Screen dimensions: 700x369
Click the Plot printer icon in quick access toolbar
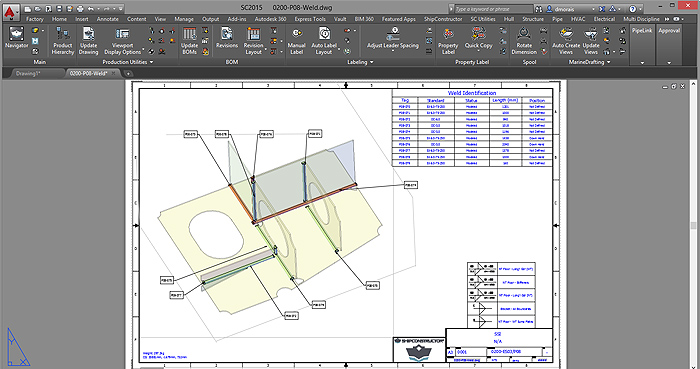pyautogui.click(x=80, y=8)
